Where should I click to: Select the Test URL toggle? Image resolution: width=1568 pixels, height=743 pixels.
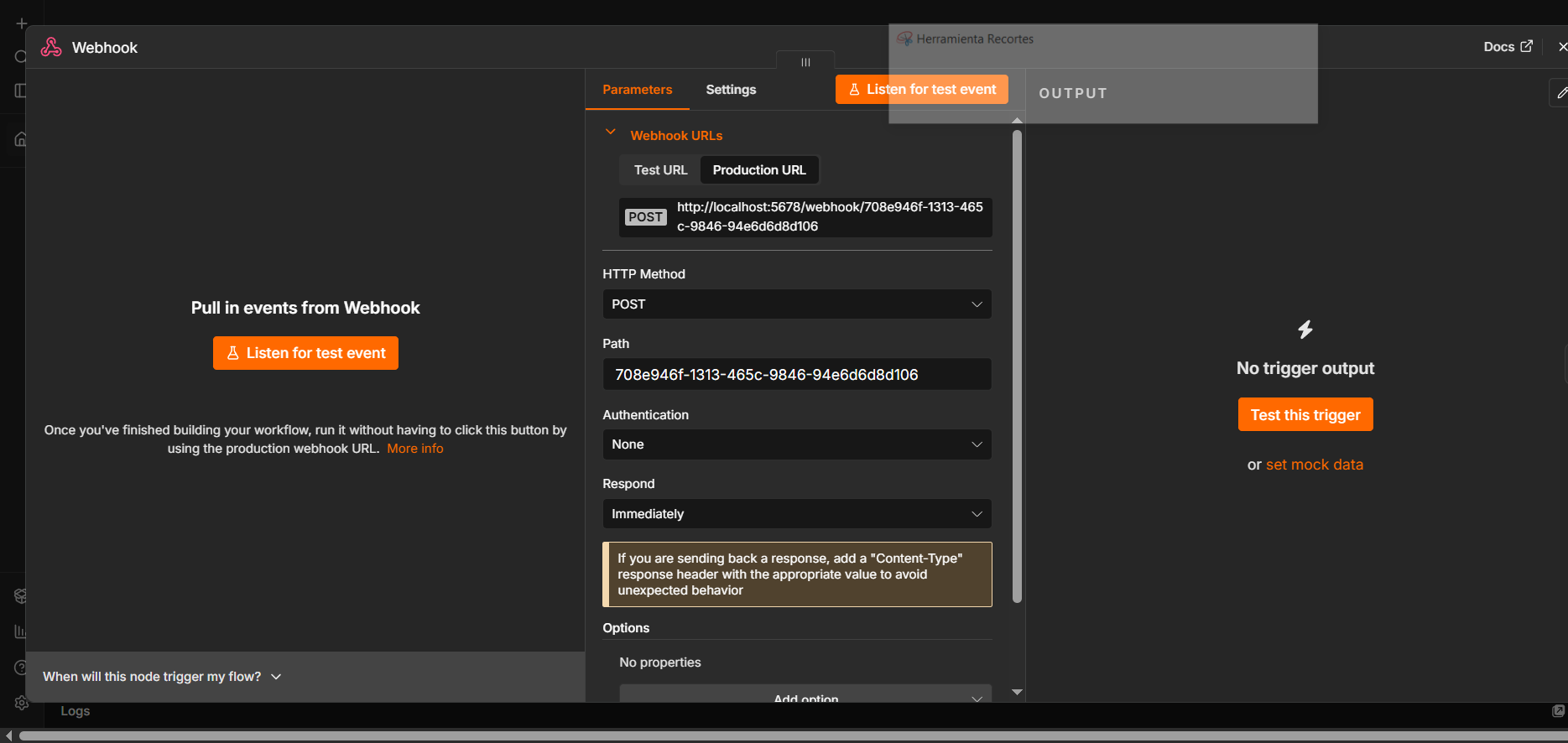click(660, 170)
